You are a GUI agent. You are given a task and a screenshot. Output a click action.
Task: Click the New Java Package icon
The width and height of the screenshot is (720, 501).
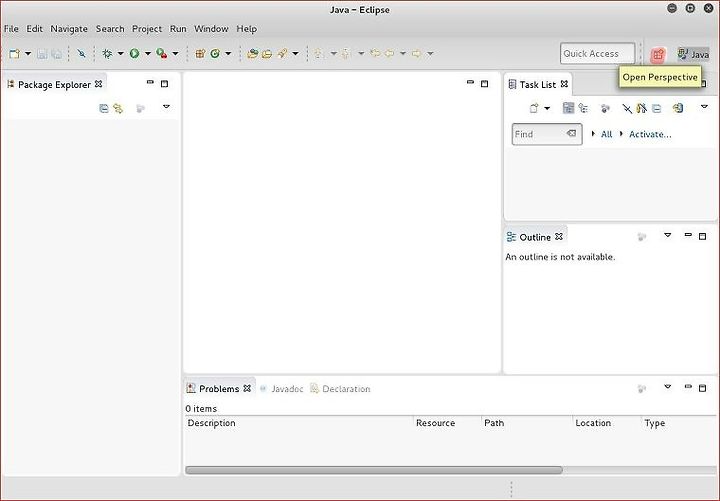click(200, 54)
